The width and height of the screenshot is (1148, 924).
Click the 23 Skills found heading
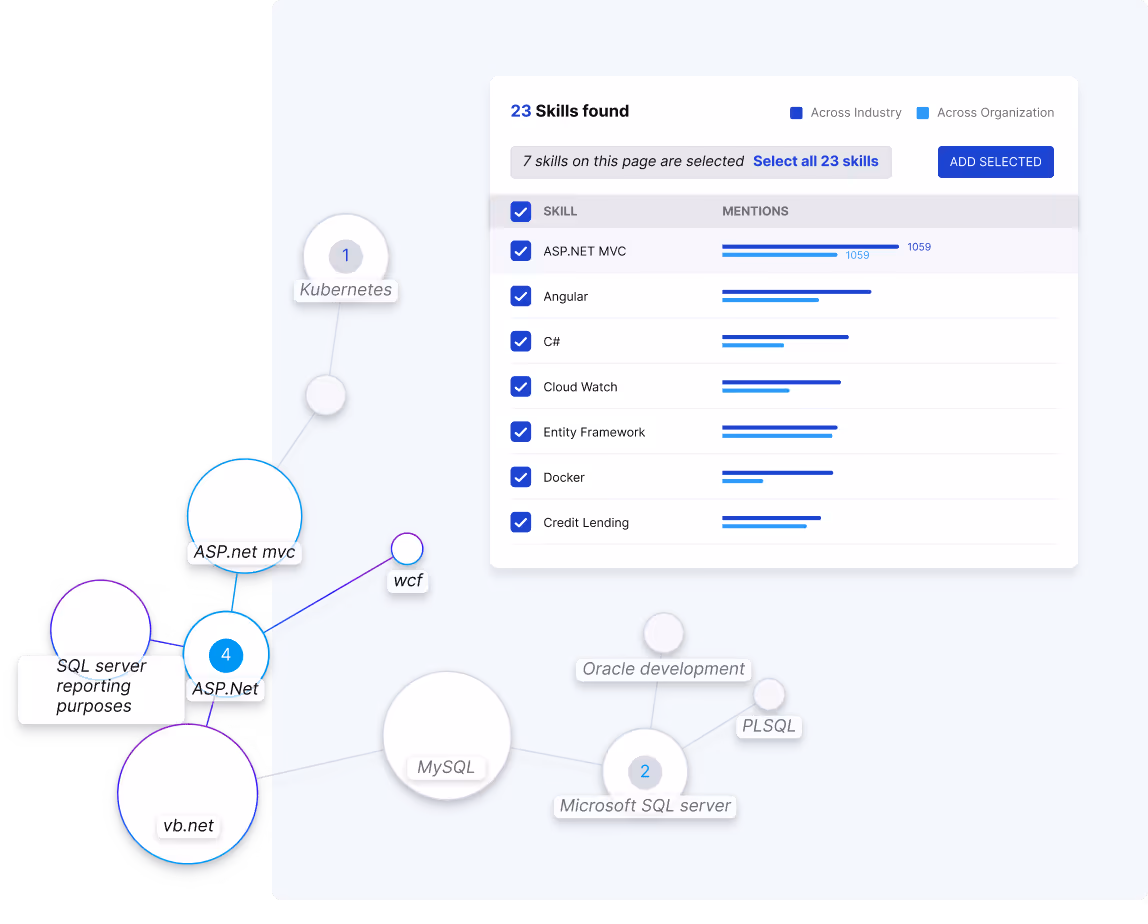(x=570, y=111)
